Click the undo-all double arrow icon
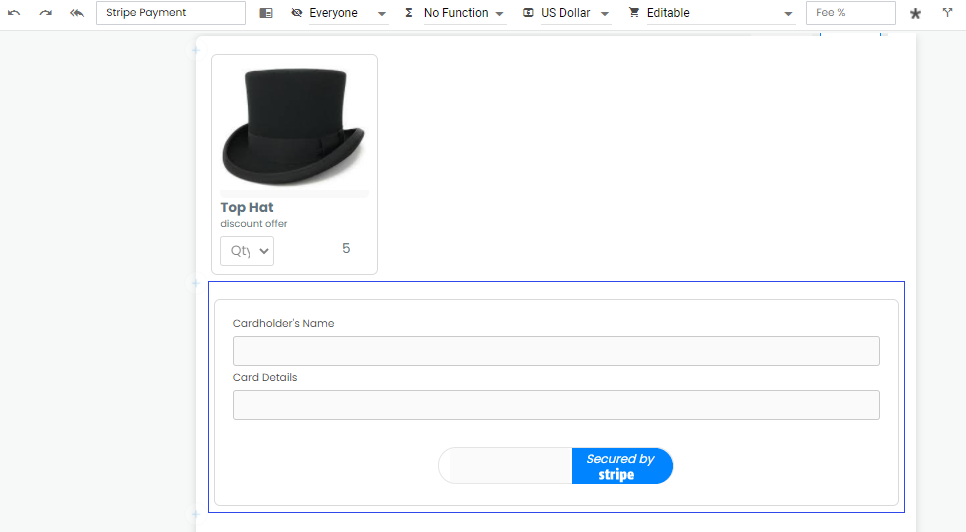 [77, 12]
